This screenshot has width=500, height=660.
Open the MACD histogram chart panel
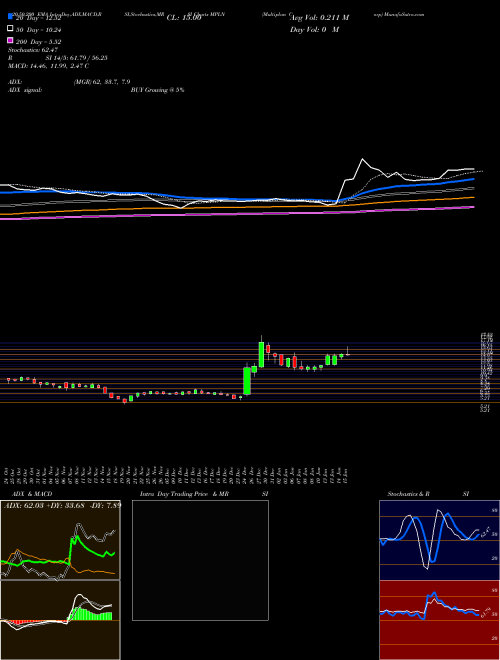pos(60,620)
